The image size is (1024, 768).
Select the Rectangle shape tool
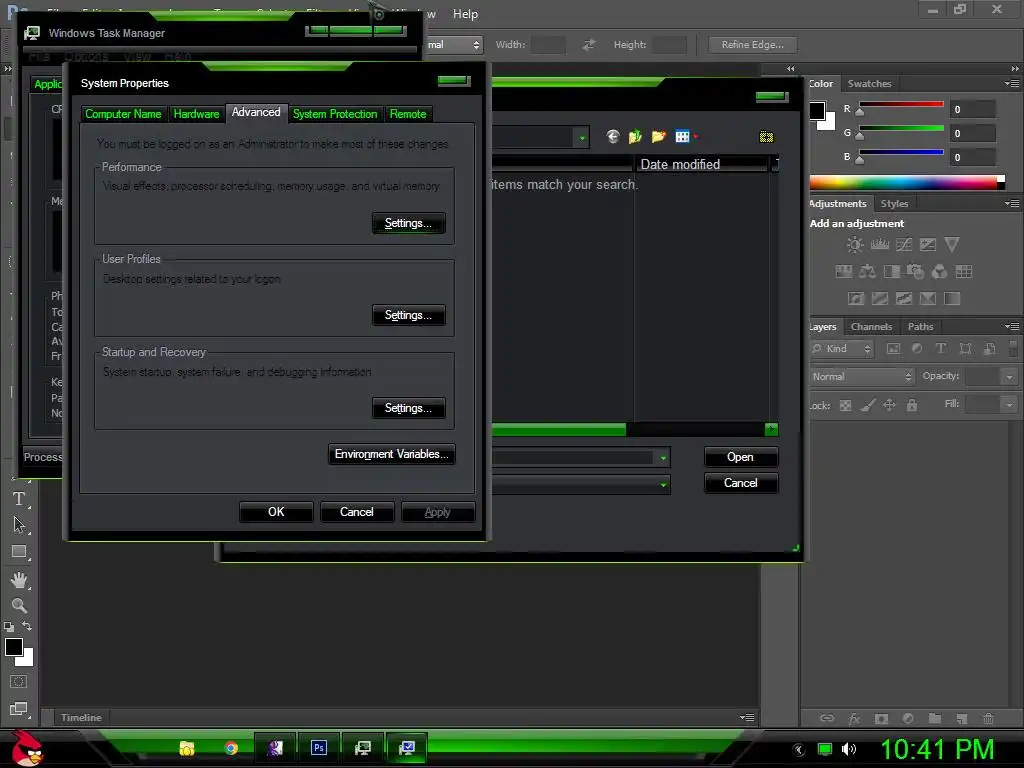19,552
